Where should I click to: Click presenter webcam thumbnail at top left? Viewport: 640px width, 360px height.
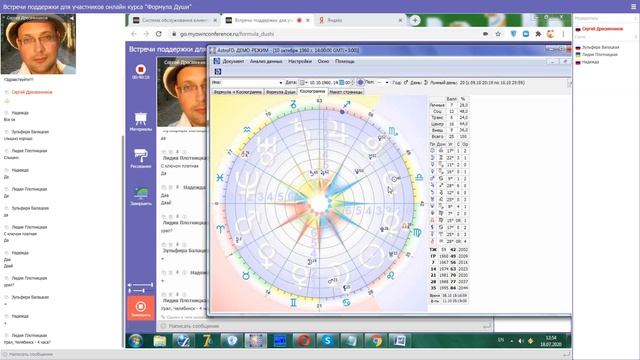click(38, 44)
